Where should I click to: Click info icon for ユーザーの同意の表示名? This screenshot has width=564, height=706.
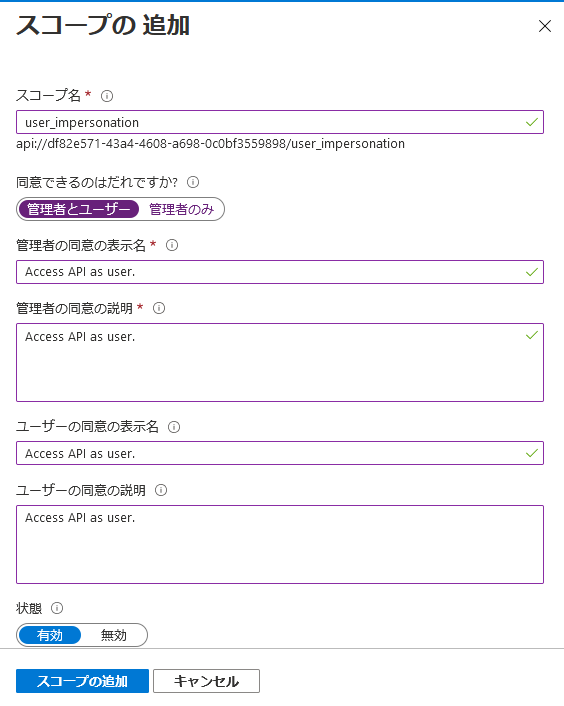(174, 427)
